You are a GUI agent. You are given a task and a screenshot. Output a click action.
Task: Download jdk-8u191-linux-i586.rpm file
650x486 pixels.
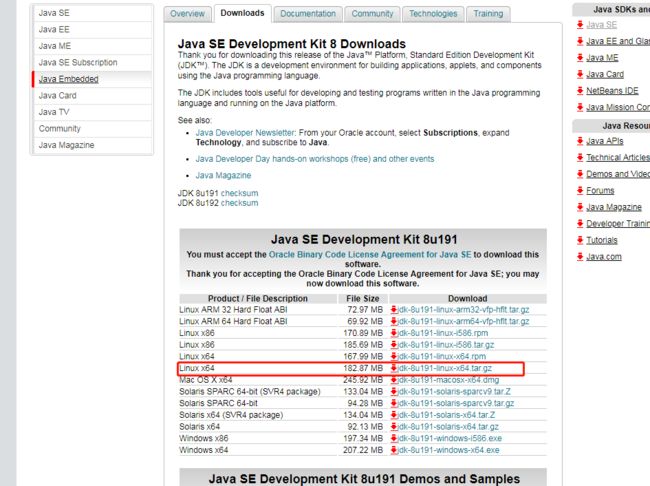point(442,333)
